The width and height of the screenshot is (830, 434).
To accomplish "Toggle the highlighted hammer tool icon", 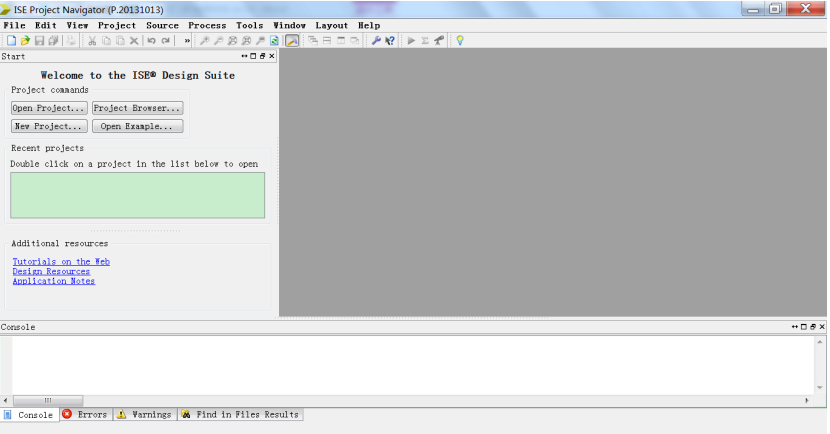I will tap(292, 41).
